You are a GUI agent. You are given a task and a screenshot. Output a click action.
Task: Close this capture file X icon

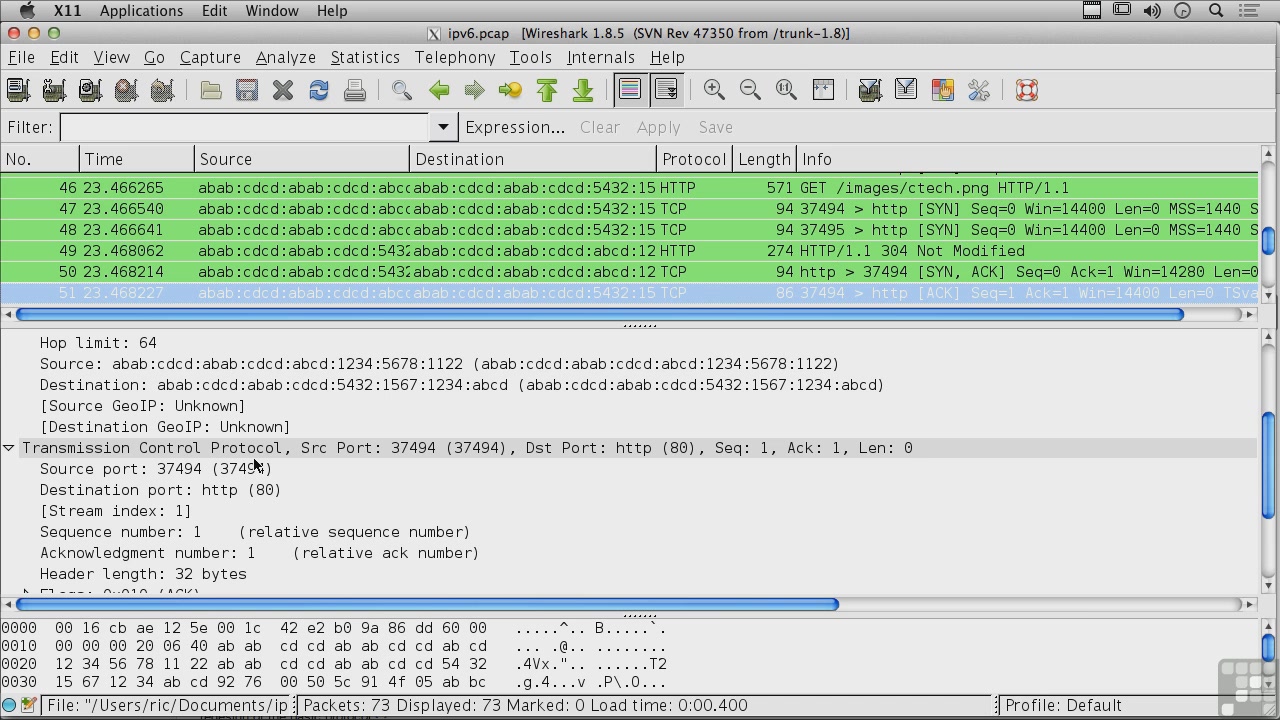283,90
